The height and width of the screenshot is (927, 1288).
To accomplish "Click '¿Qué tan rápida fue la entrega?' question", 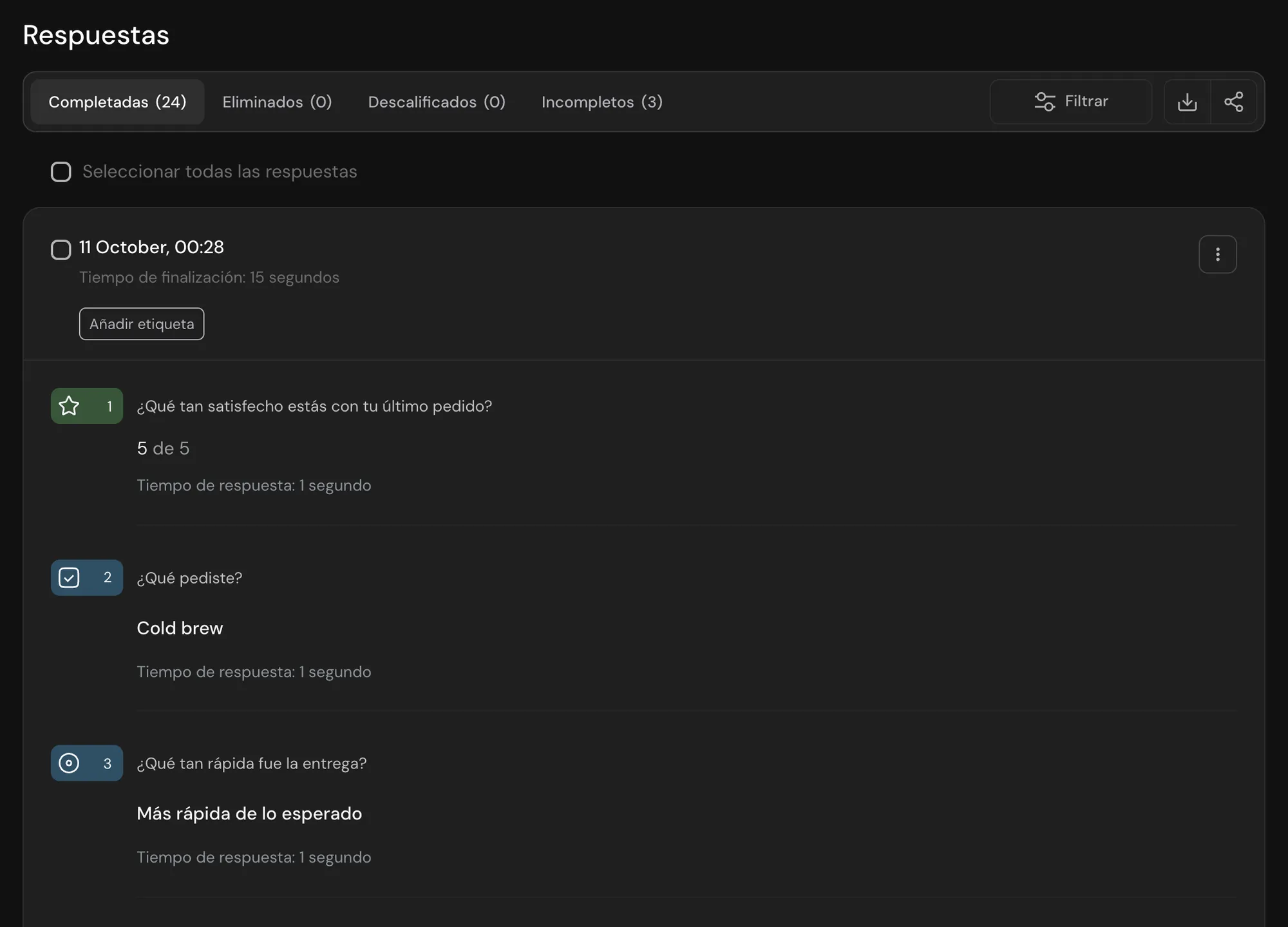I will pyautogui.click(x=252, y=764).
